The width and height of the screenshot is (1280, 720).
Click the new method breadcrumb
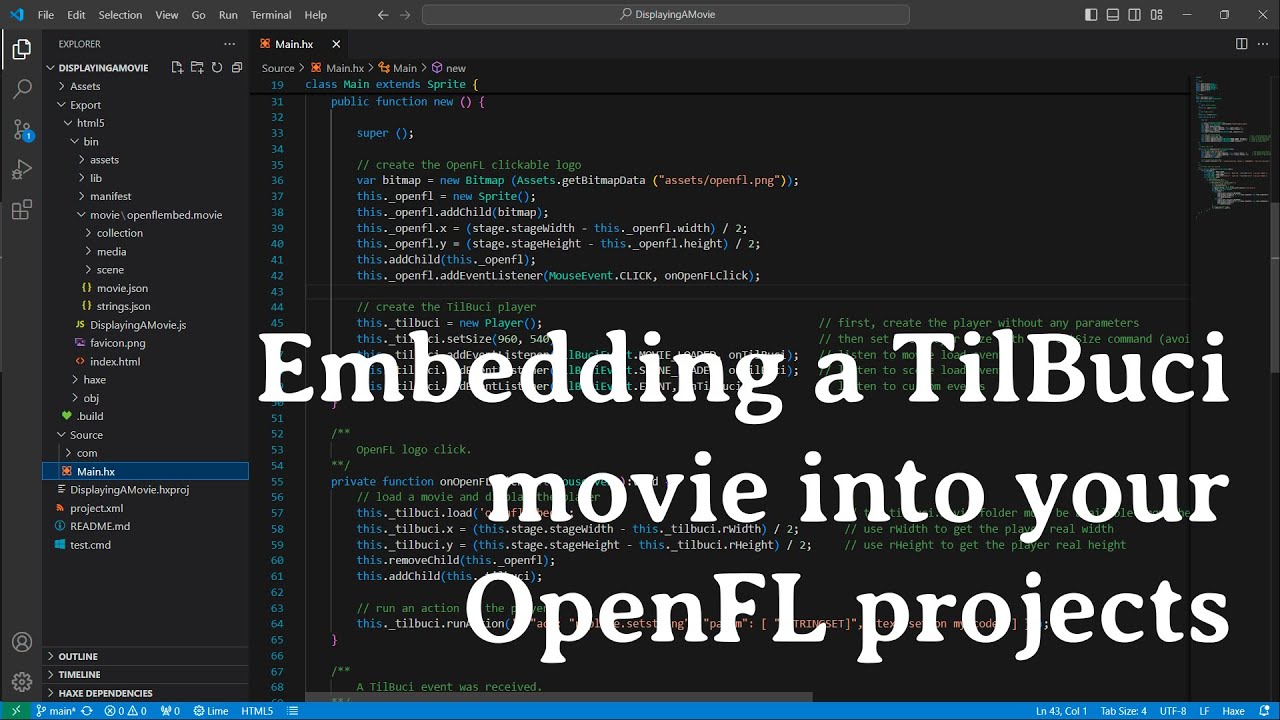pyautogui.click(x=449, y=68)
